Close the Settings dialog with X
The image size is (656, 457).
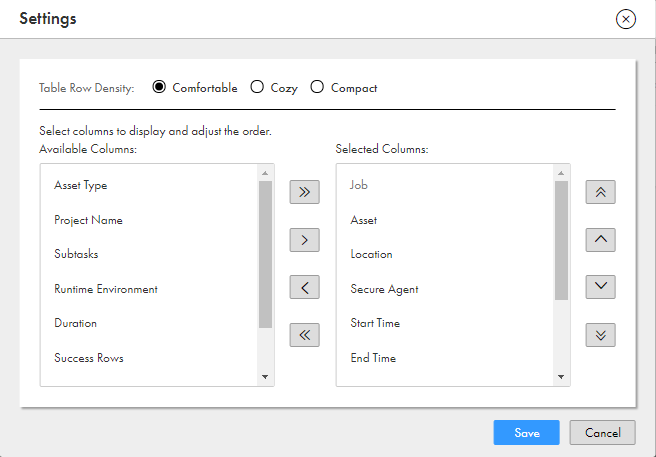click(626, 19)
